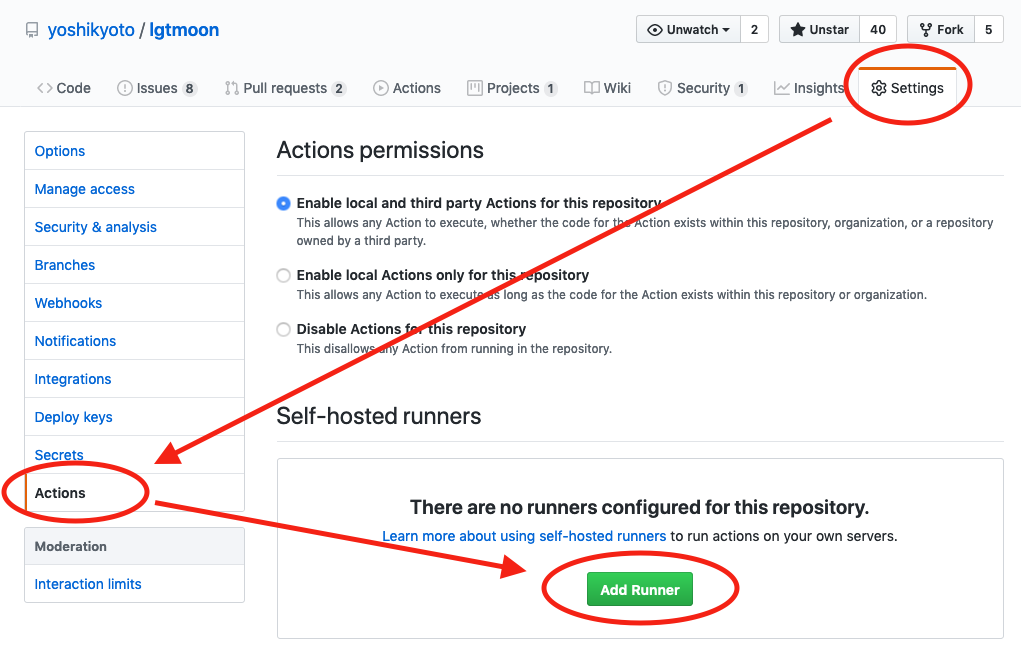This screenshot has height=655, width=1021.
Task: Click the green Add Runner button
Action: click(640, 589)
